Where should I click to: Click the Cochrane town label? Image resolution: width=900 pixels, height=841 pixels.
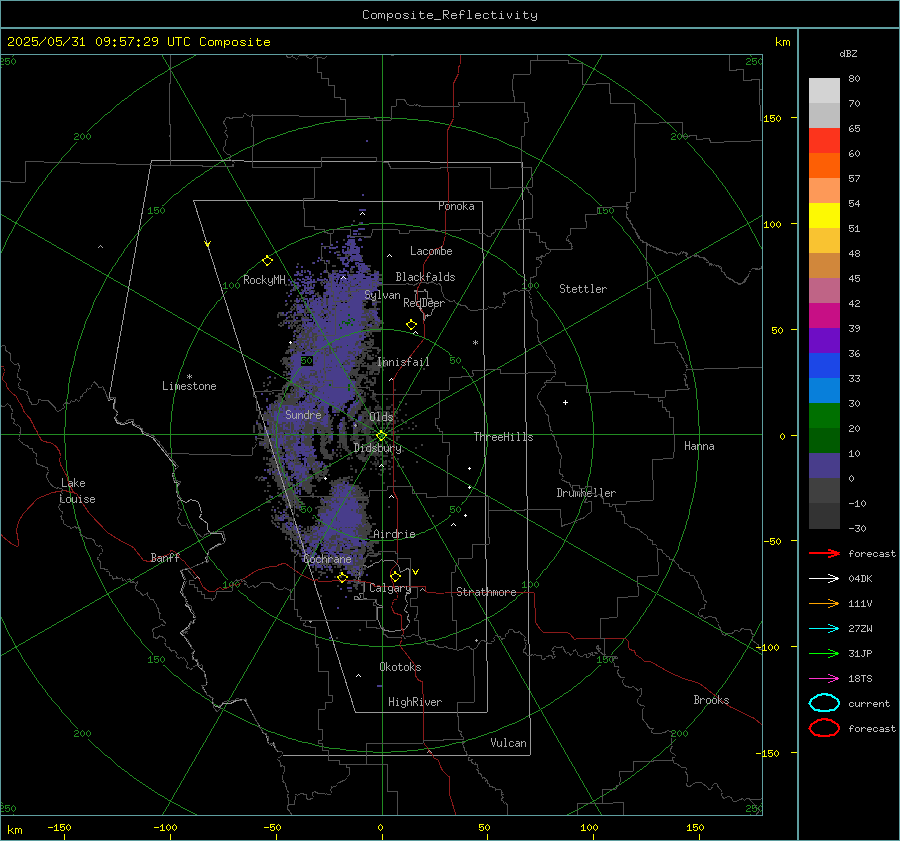point(327,559)
